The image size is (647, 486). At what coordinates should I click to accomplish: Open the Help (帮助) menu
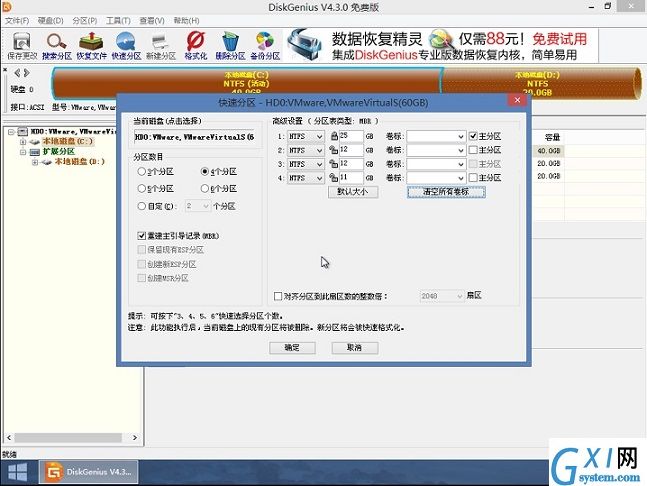pos(186,21)
